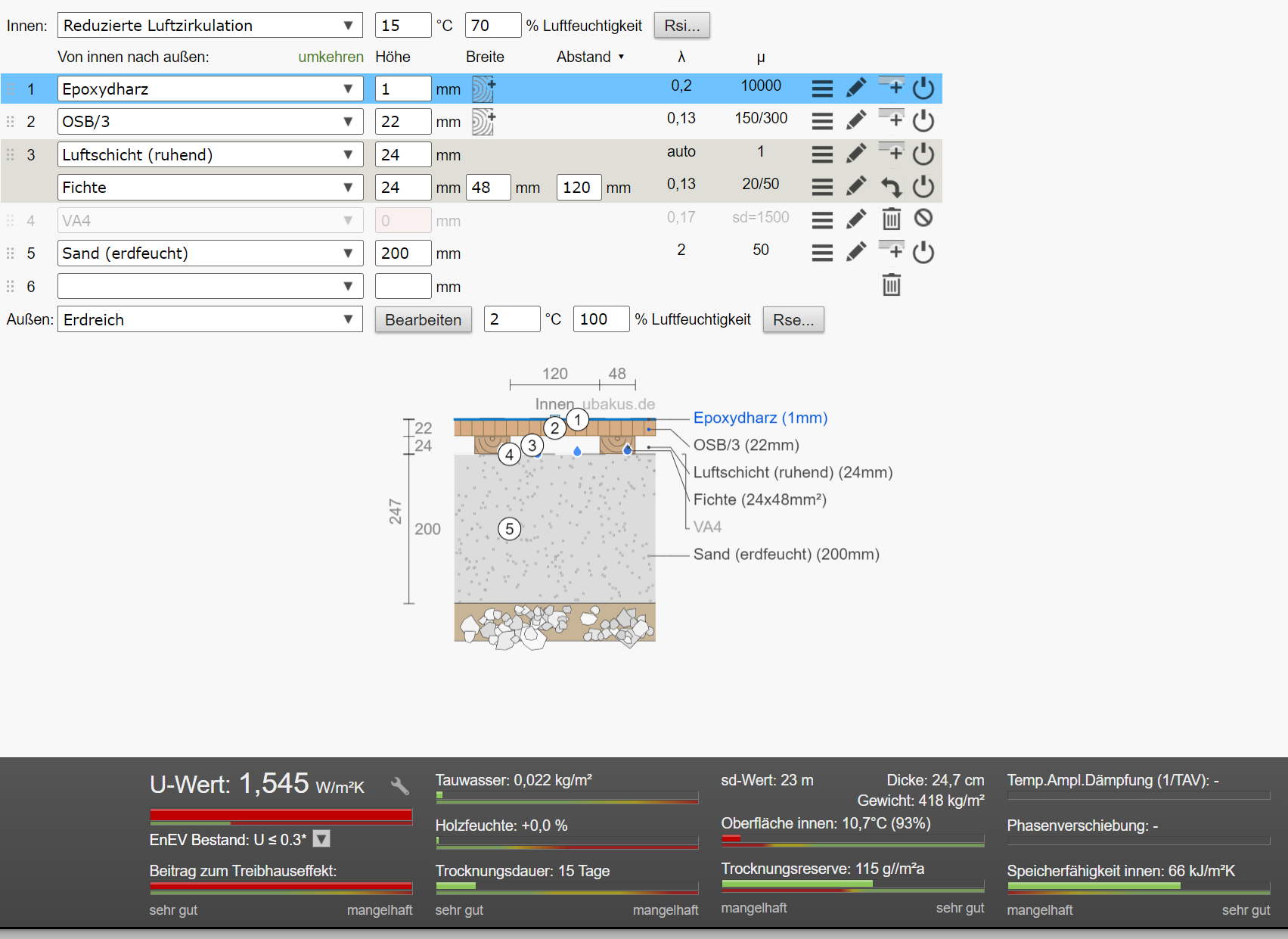Open the menu icon for Sand (erdfeucht)
This screenshot has width=1288, height=939.
[x=822, y=253]
